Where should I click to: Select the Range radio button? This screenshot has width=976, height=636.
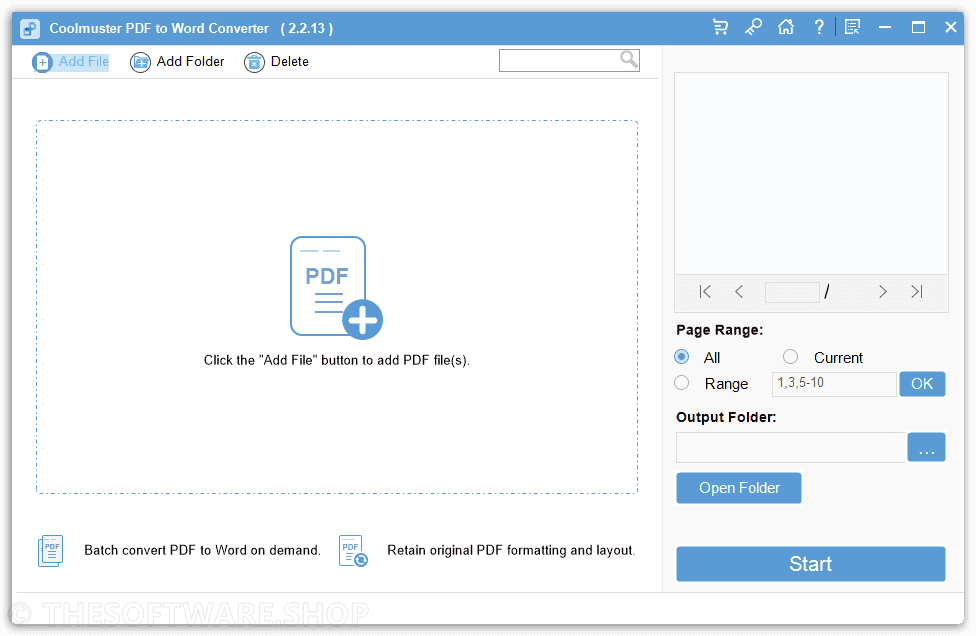(682, 383)
